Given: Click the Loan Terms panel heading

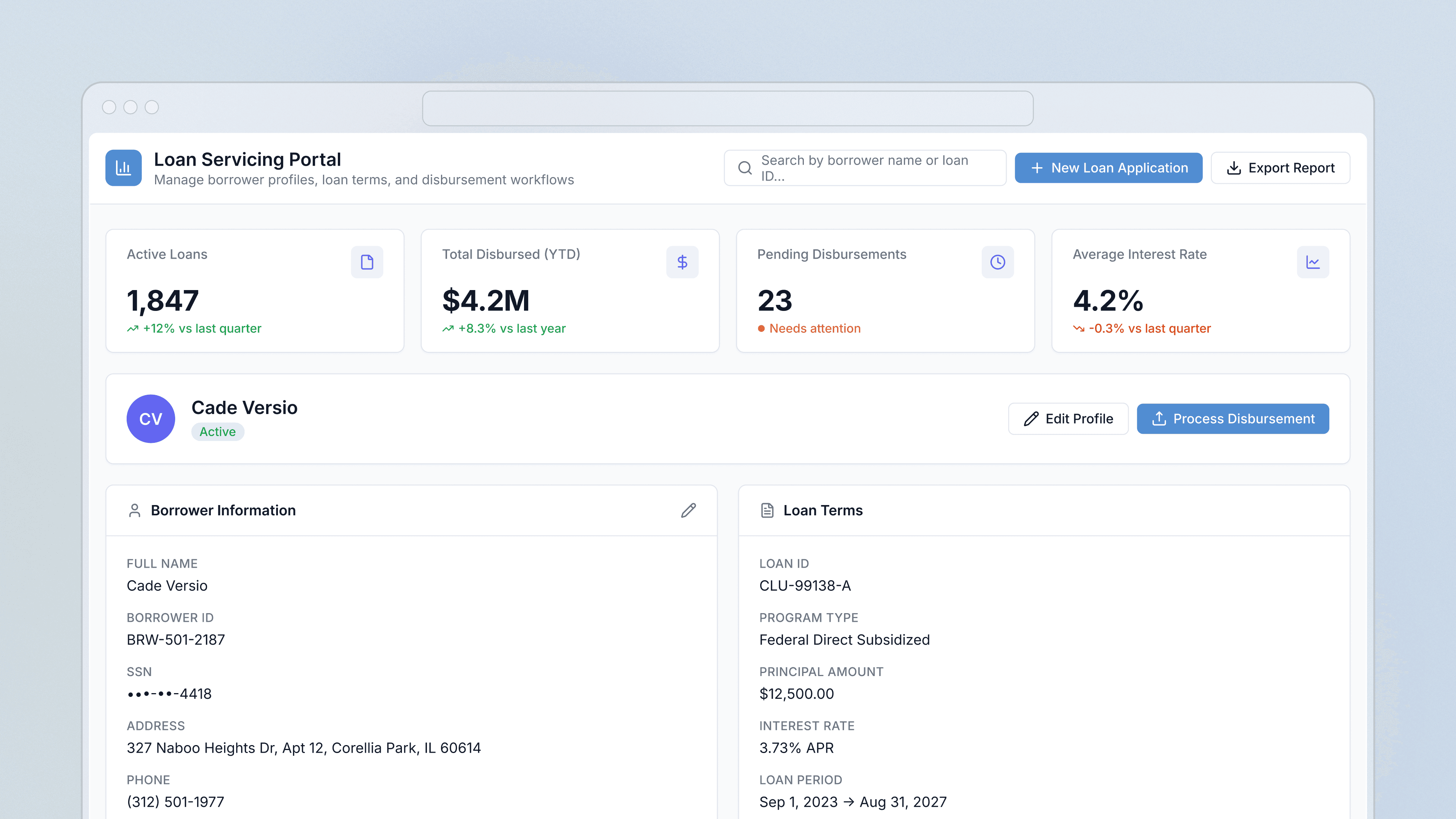Looking at the screenshot, I should (x=823, y=510).
